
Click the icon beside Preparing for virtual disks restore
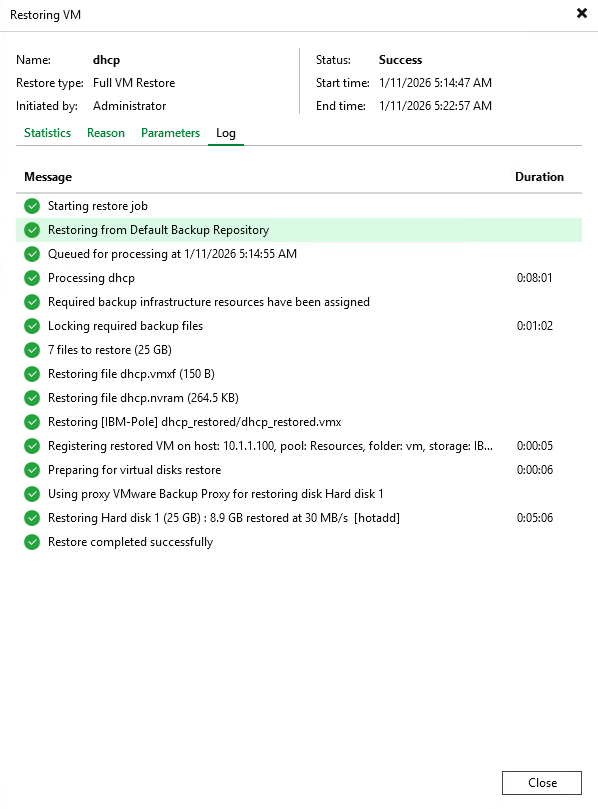click(x=32, y=470)
